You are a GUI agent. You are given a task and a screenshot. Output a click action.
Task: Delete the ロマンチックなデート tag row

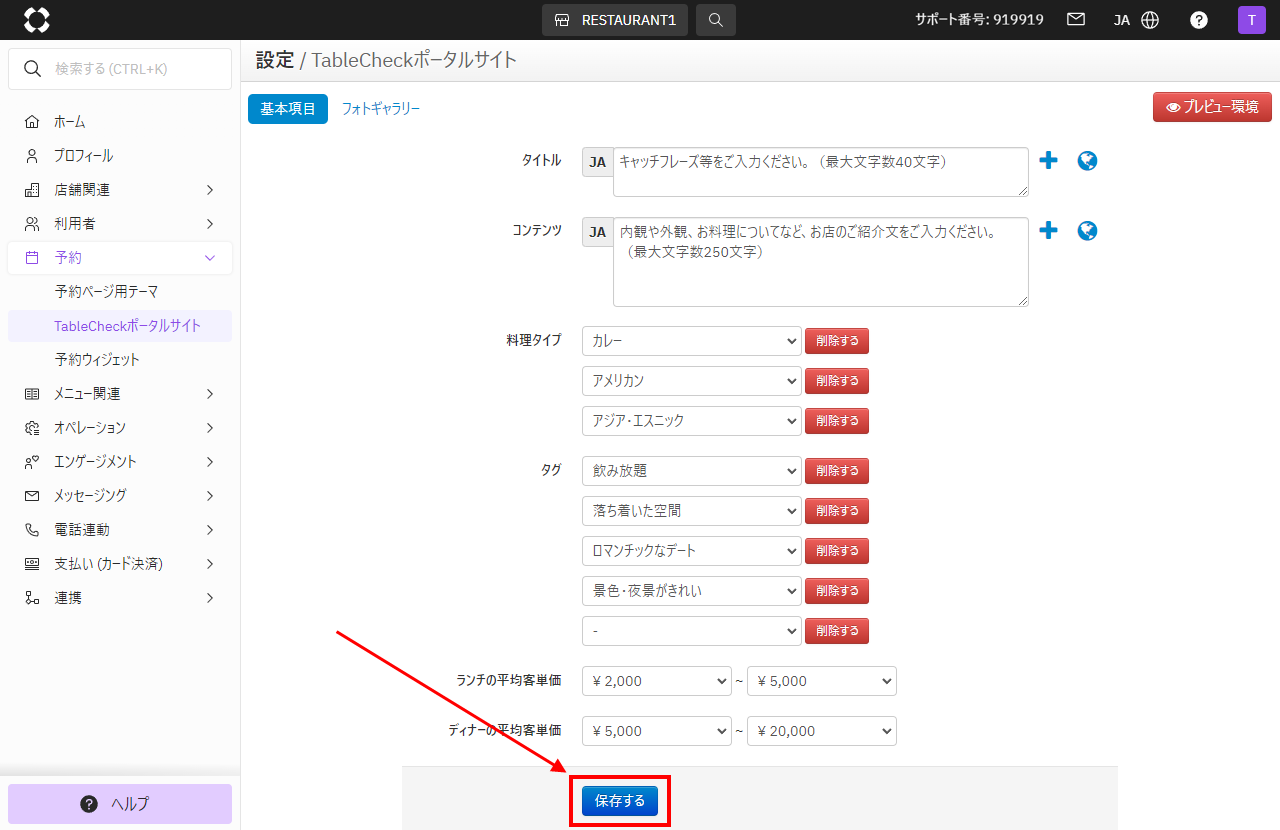(837, 551)
